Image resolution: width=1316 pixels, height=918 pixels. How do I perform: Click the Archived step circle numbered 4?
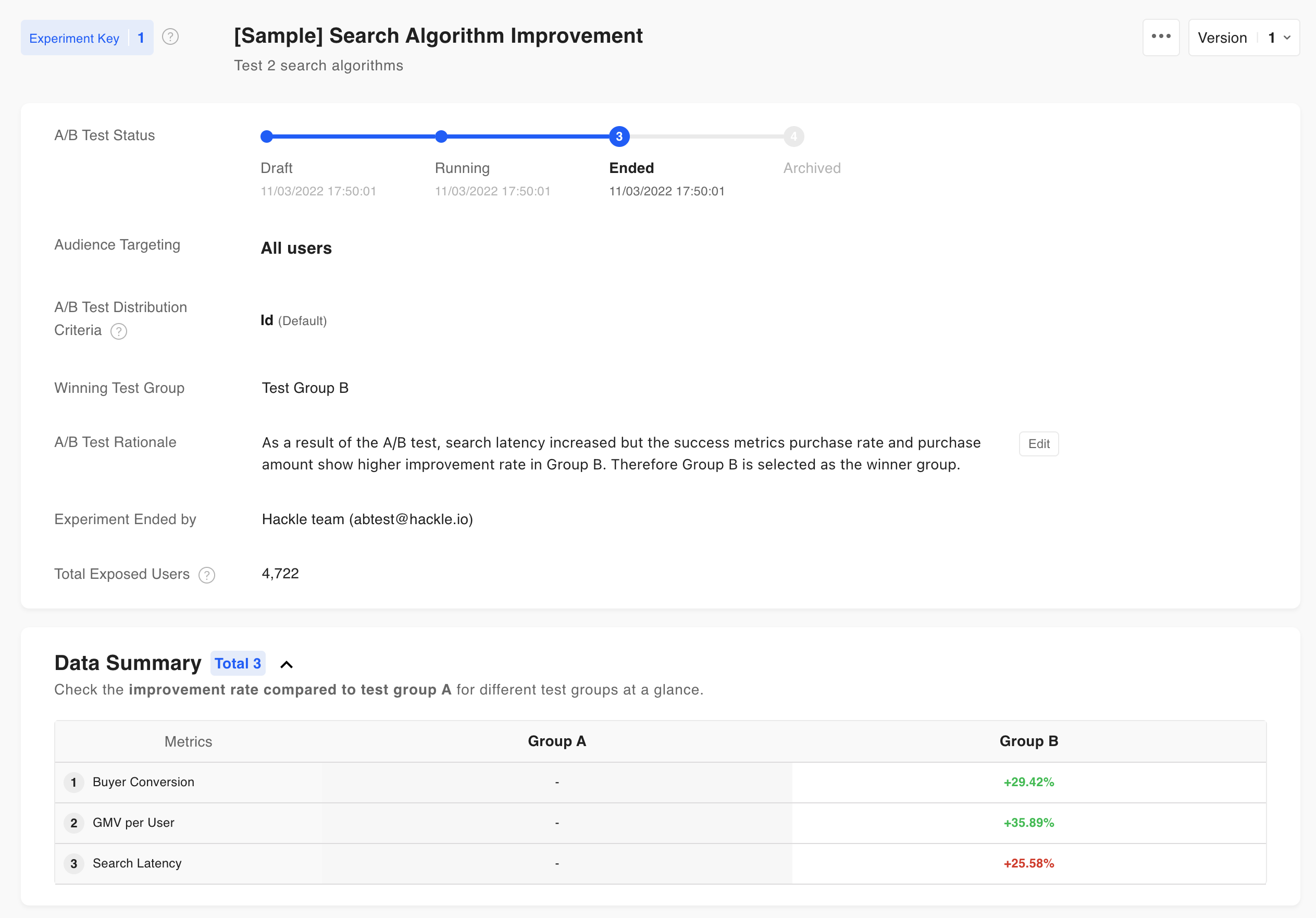[793, 137]
